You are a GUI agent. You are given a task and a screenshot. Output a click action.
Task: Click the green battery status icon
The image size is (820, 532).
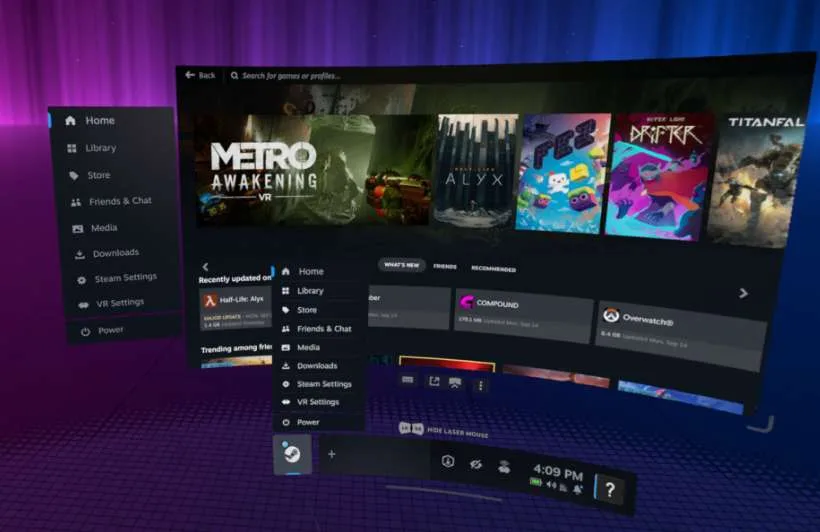pyautogui.click(x=536, y=482)
